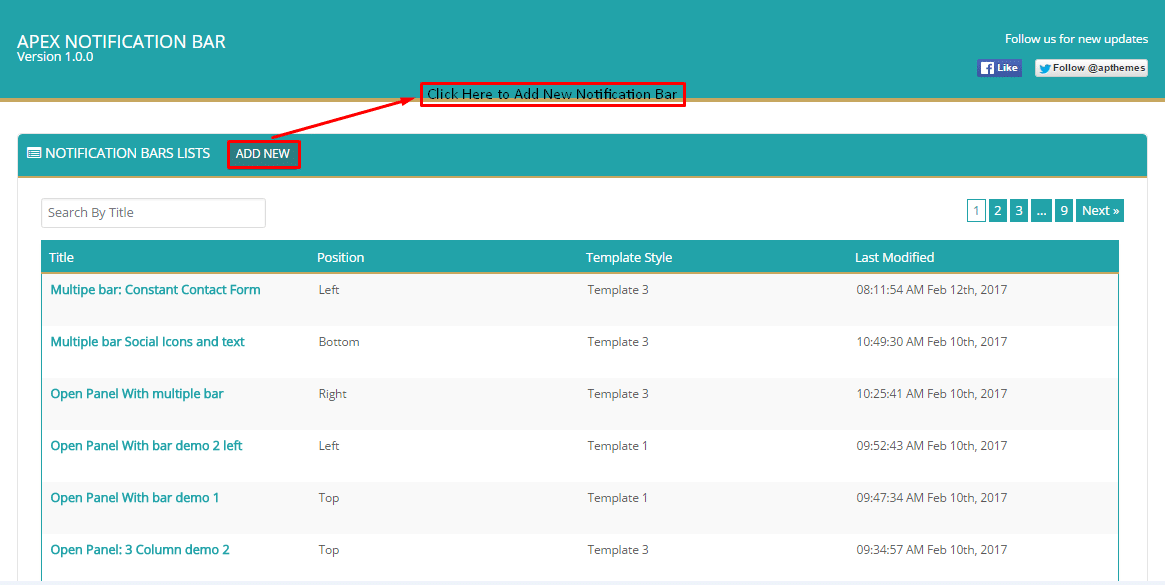The image size is (1165, 585).
Task: Click the 'Follow us for new updates' text
Action: click(x=1077, y=39)
